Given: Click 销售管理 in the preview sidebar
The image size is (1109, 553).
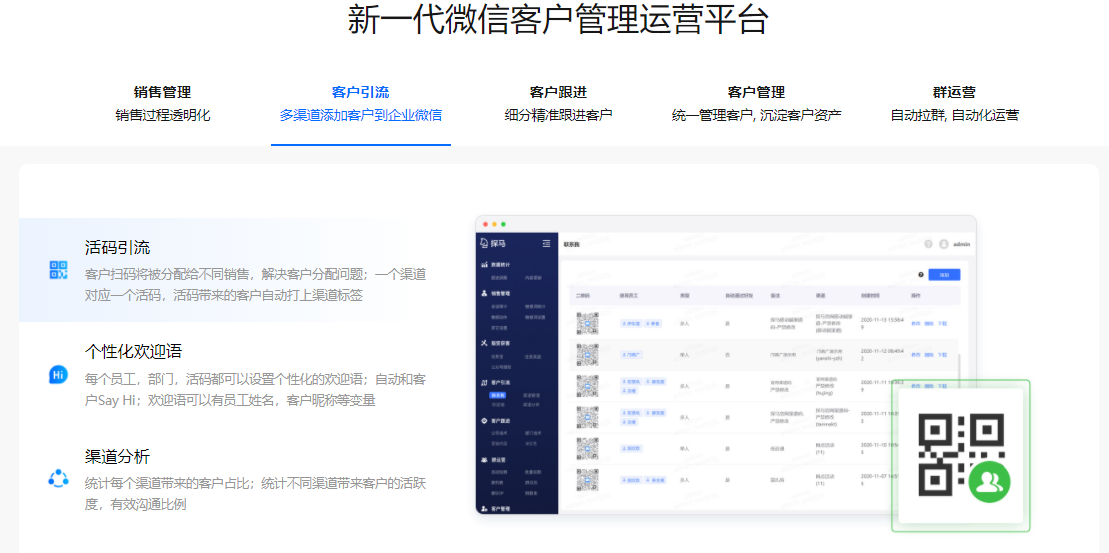Looking at the screenshot, I should tap(501, 293).
